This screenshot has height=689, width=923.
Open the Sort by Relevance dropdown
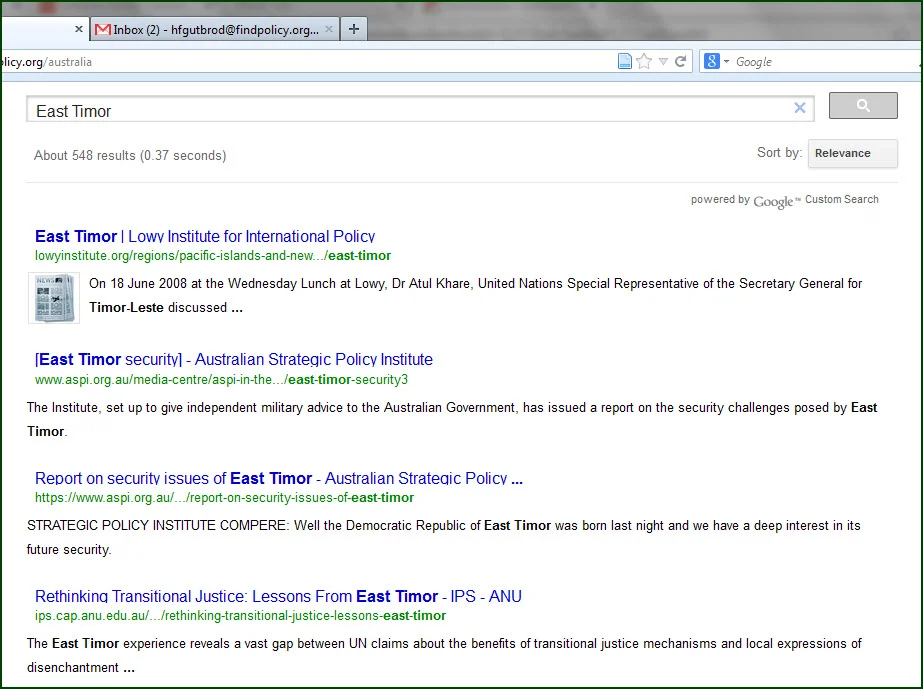point(852,153)
